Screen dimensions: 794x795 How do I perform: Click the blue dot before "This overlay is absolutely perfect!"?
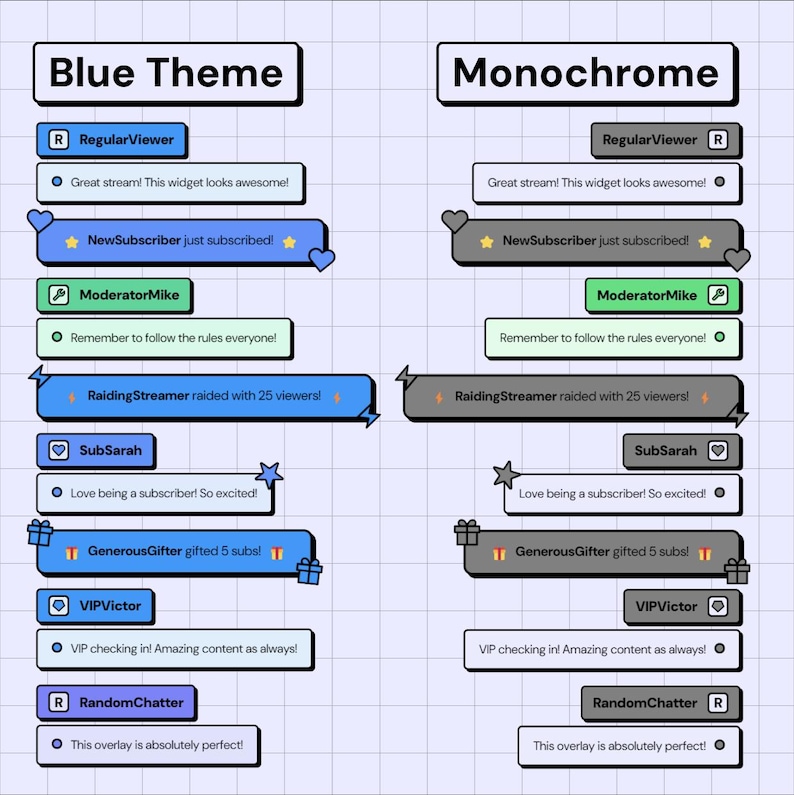pos(57,744)
